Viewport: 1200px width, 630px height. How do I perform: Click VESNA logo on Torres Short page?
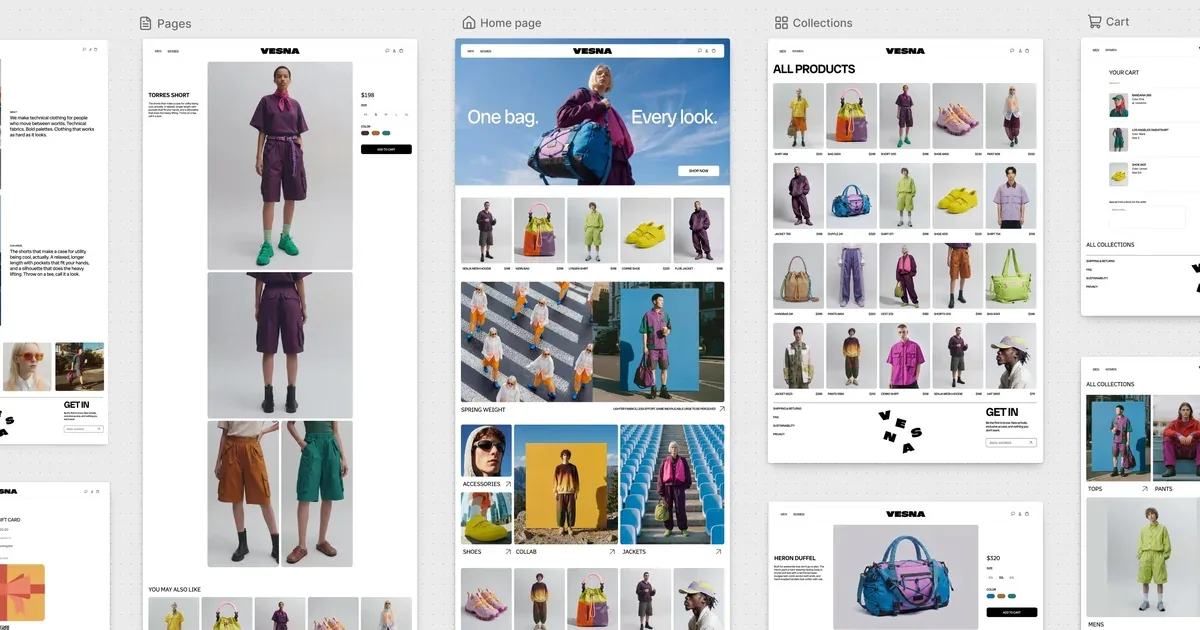coord(280,51)
